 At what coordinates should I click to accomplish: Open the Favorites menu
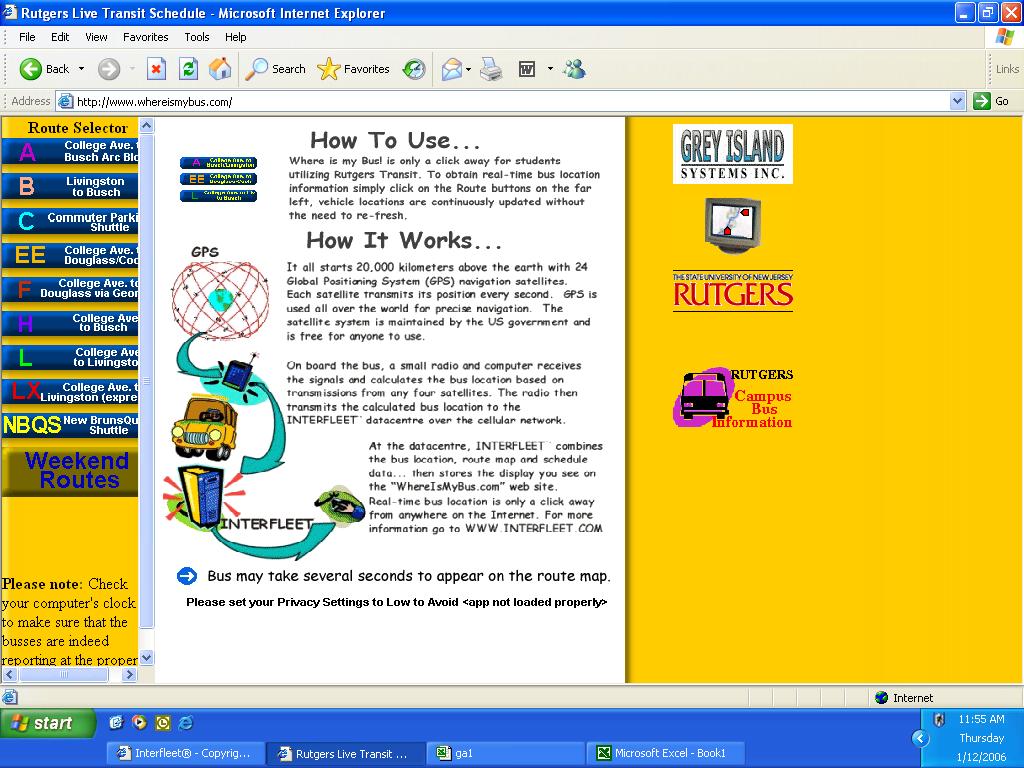(146, 37)
